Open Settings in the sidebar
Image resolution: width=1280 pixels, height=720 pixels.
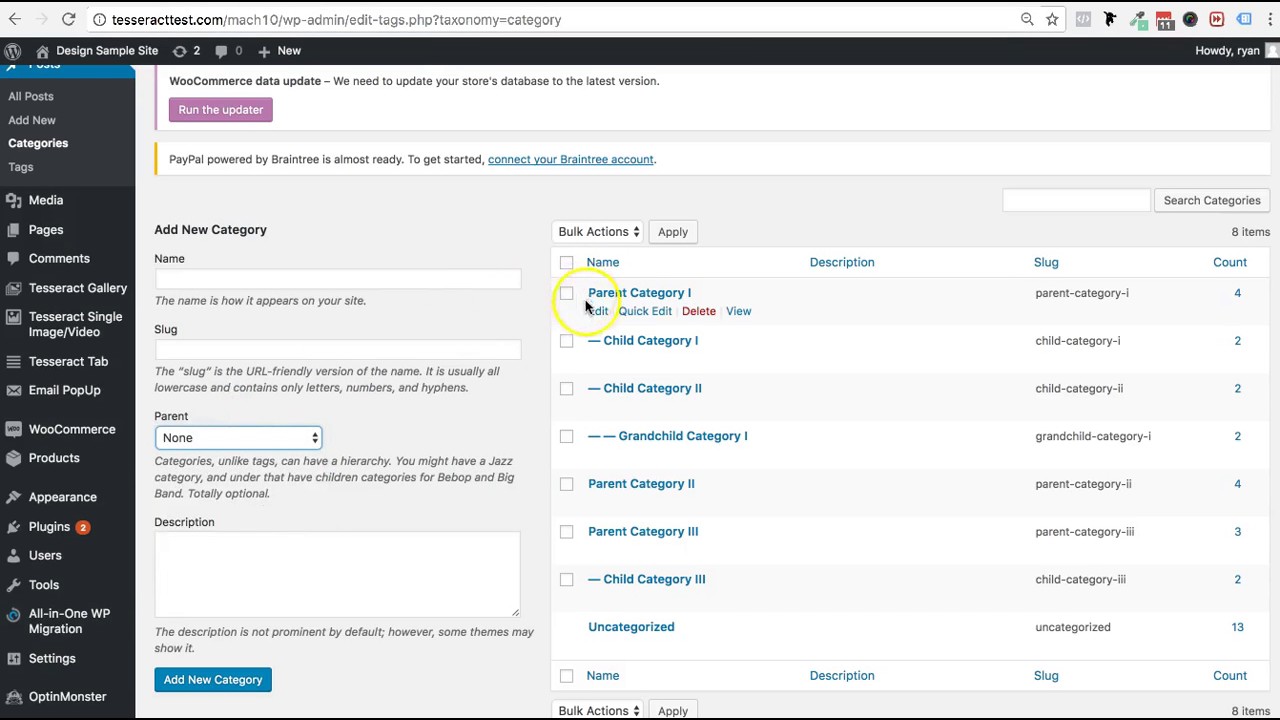(52, 658)
